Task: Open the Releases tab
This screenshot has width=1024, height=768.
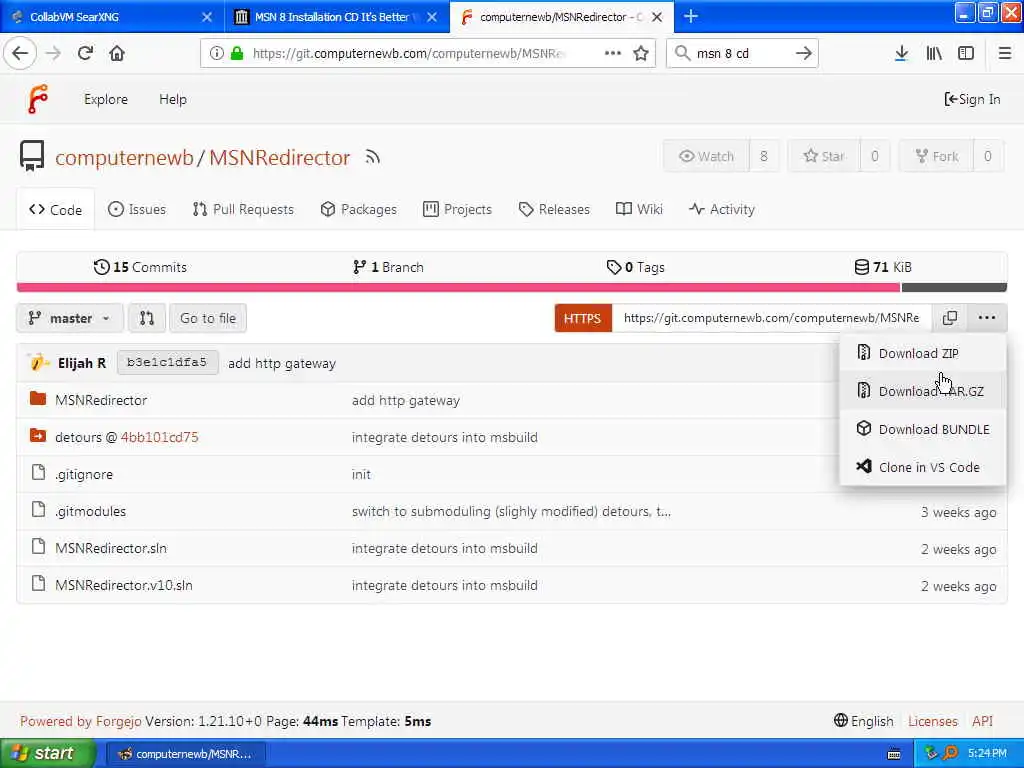Action: click(x=554, y=209)
